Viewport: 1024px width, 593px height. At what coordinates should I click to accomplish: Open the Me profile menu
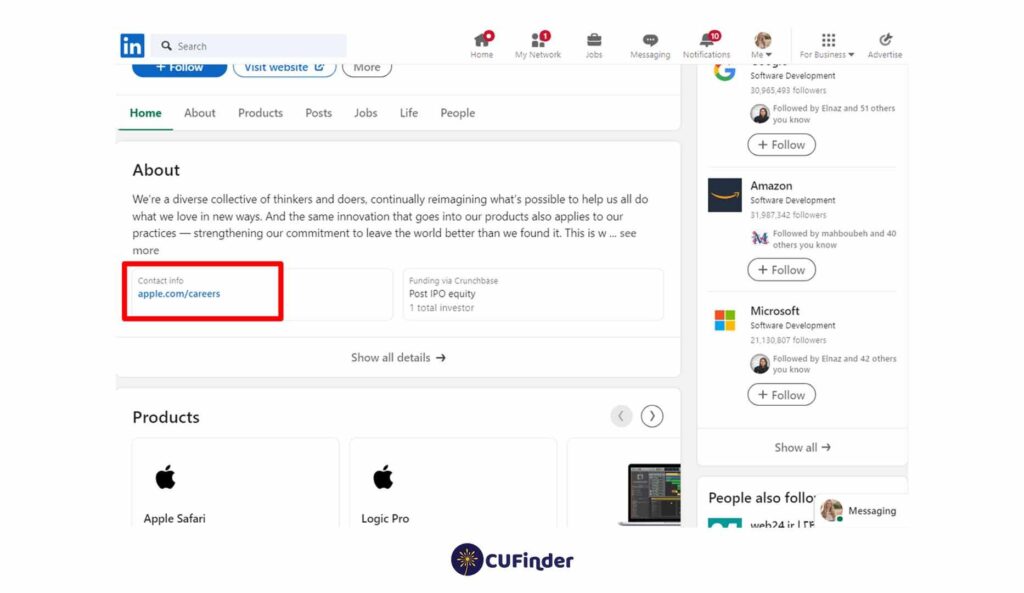(762, 45)
